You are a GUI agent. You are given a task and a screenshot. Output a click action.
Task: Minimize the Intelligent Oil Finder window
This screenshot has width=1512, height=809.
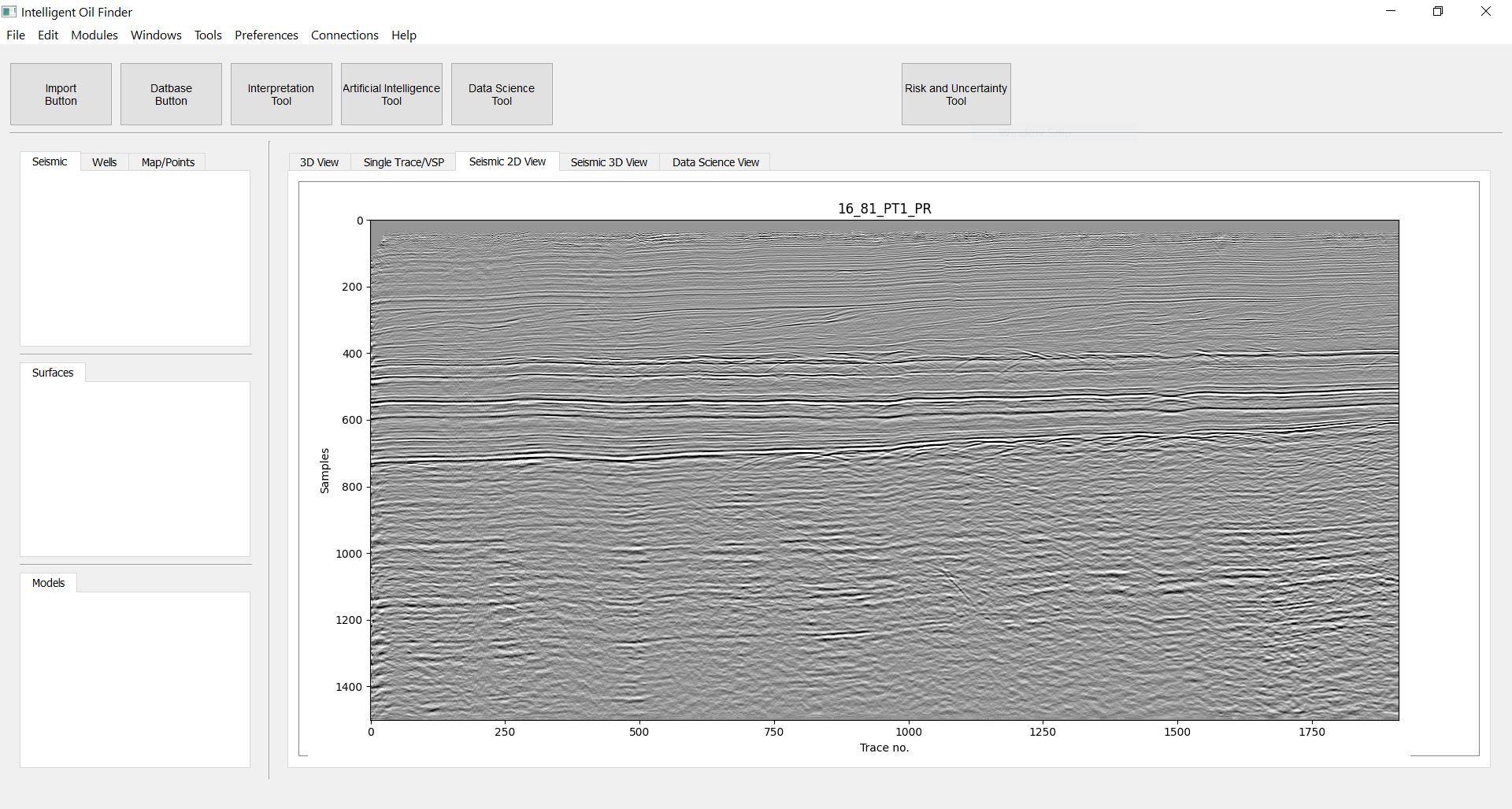(1391, 12)
